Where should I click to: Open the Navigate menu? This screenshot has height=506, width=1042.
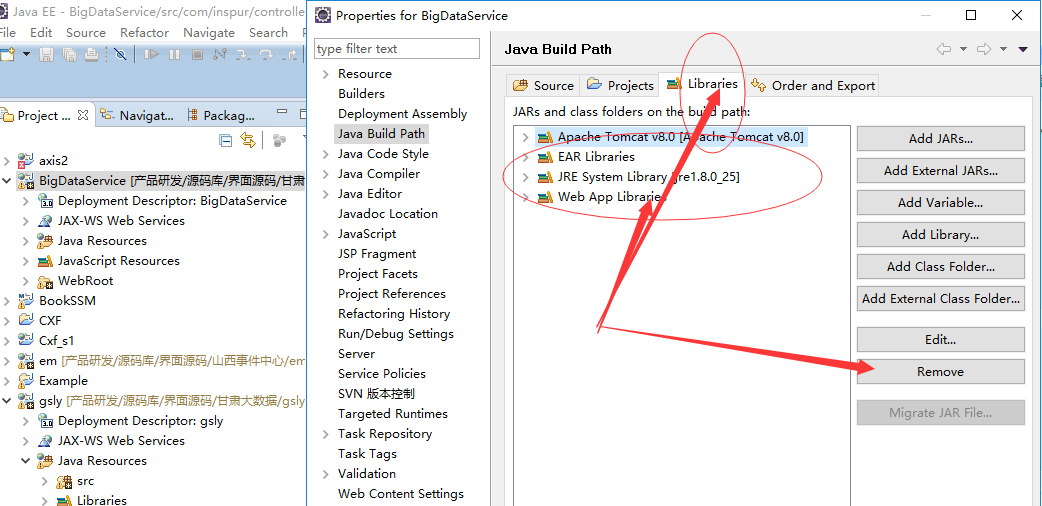coord(209,33)
